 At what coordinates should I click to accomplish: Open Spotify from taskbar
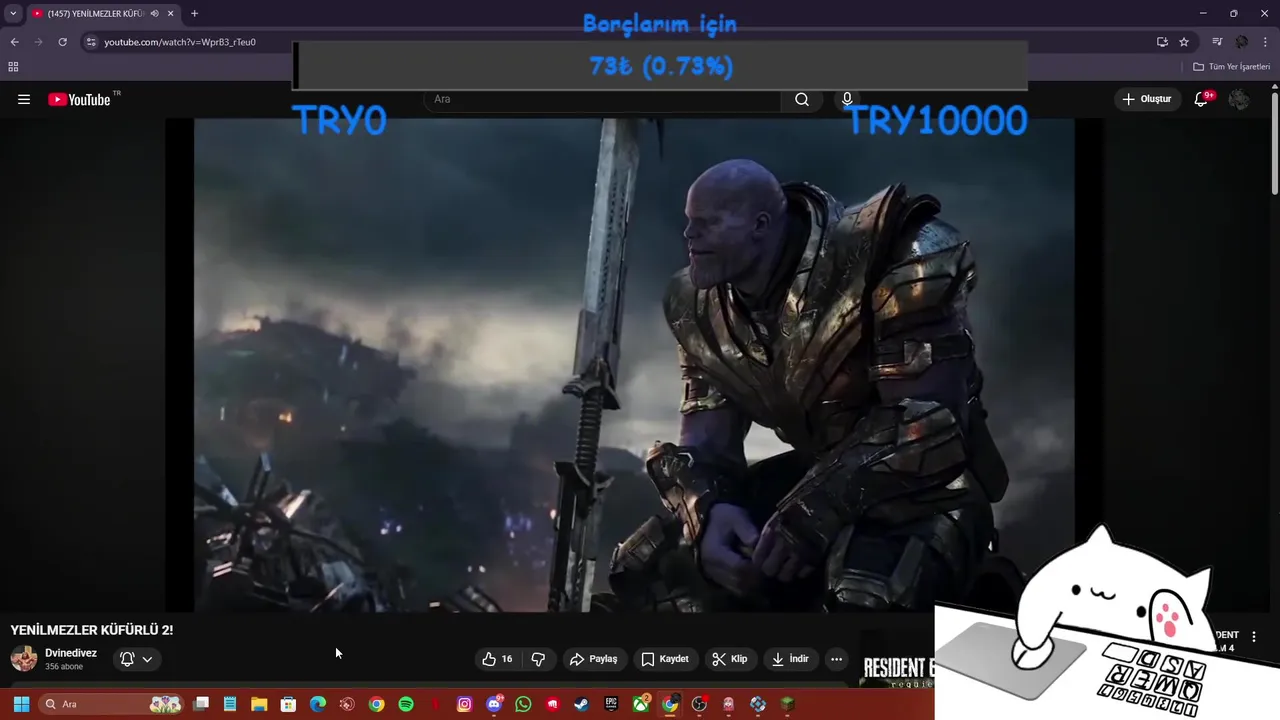coord(406,704)
